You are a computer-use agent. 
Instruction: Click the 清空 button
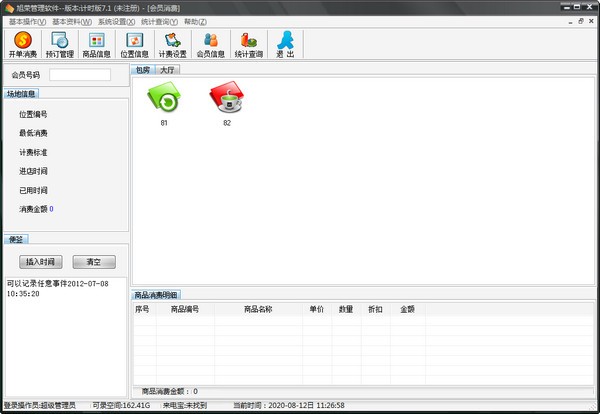click(94, 262)
